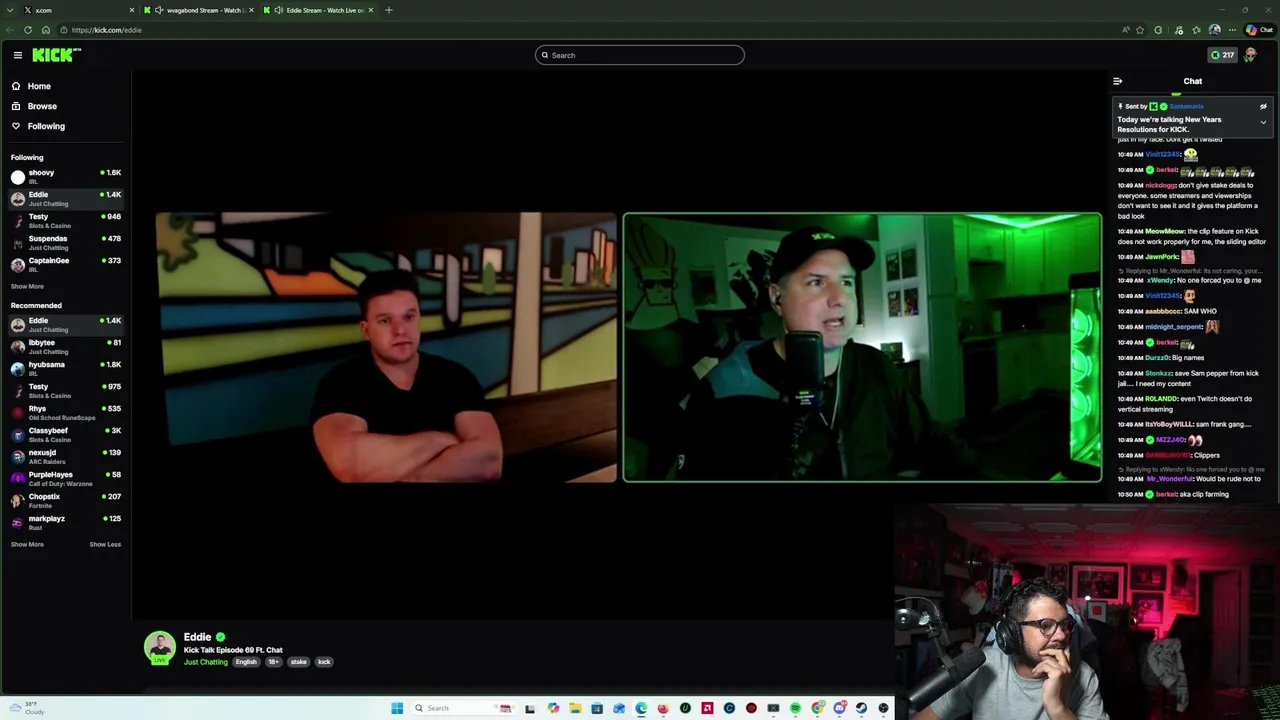Open Spotify from taskbar
This screenshot has width=1280, height=720.
coord(795,708)
